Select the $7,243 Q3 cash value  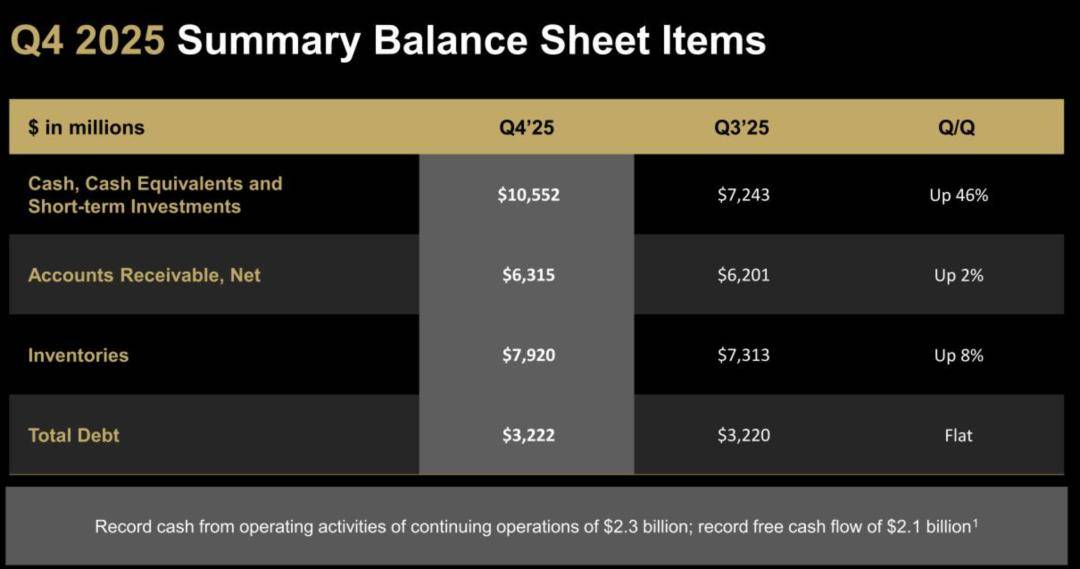(x=743, y=195)
